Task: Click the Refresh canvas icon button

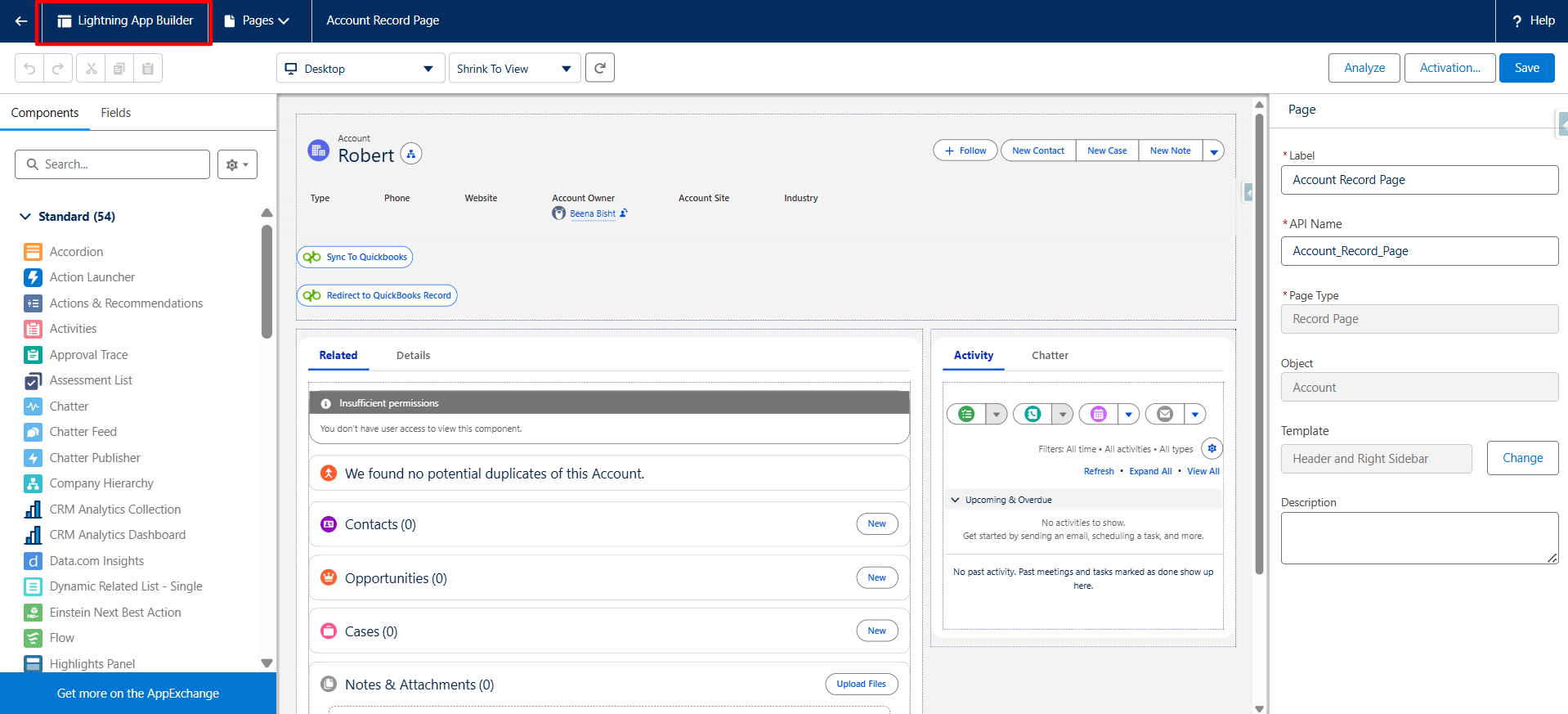Action: click(x=600, y=68)
